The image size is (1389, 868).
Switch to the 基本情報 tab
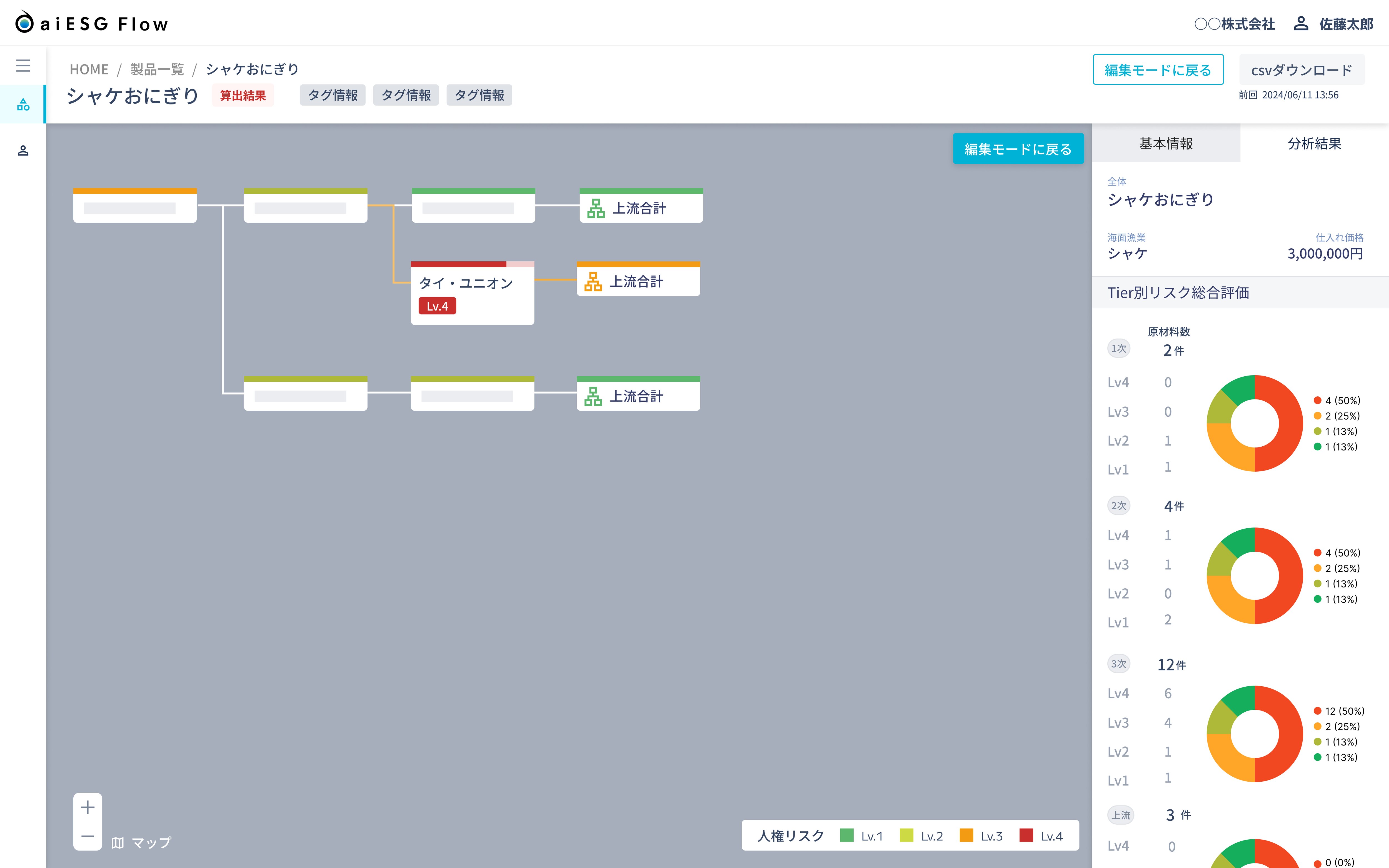pos(1166,144)
